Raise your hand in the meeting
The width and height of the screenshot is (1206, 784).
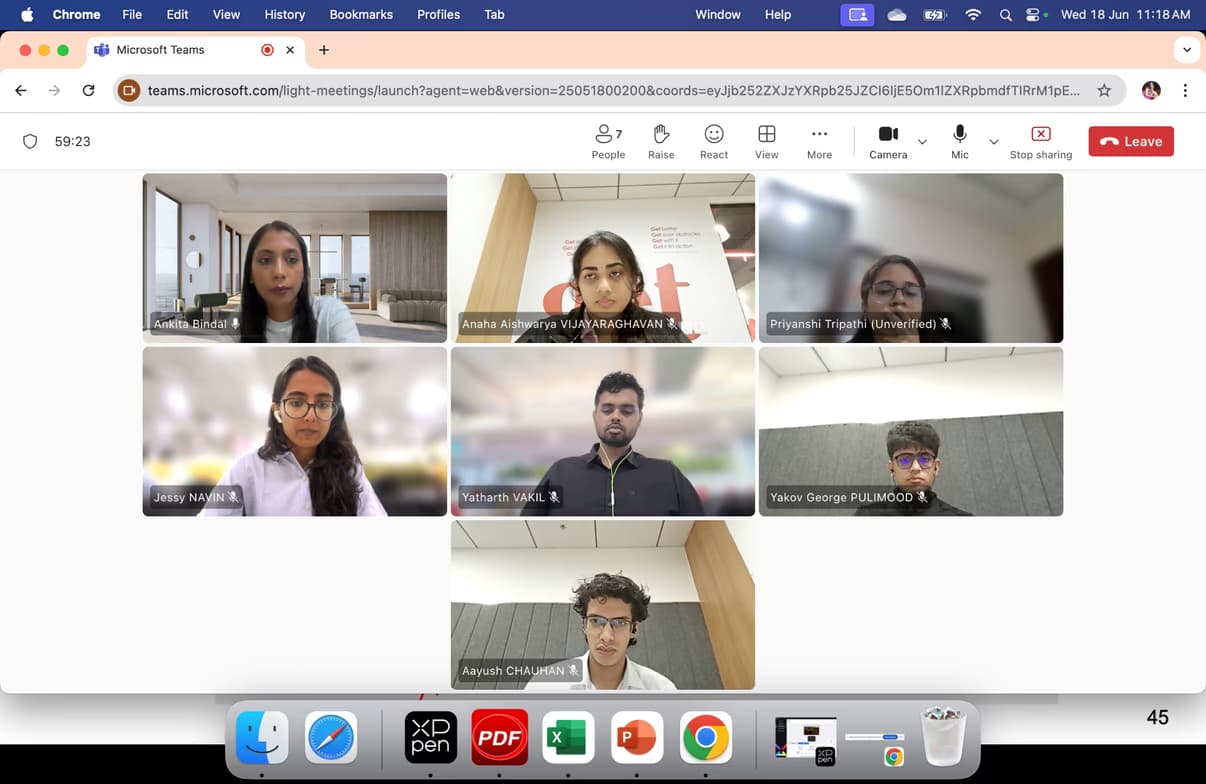click(660, 142)
